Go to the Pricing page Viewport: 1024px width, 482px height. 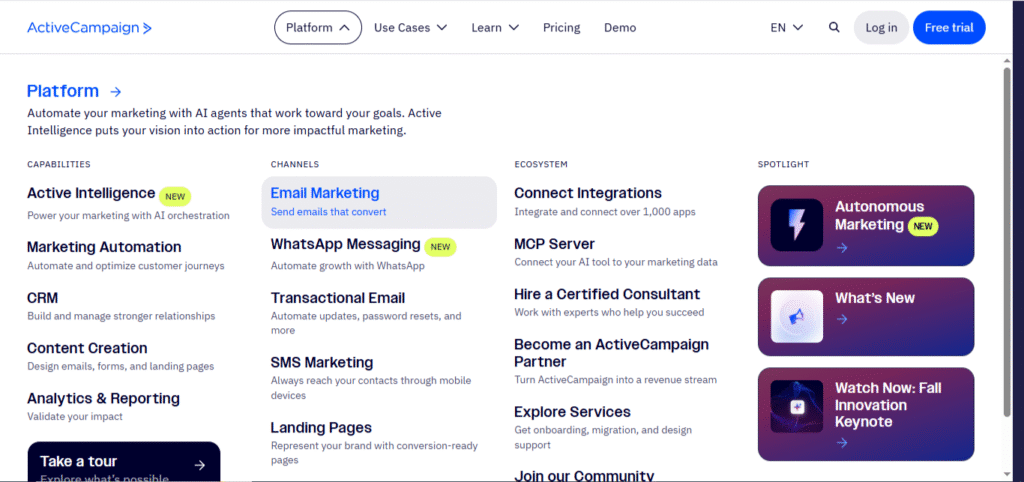[x=562, y=27]
